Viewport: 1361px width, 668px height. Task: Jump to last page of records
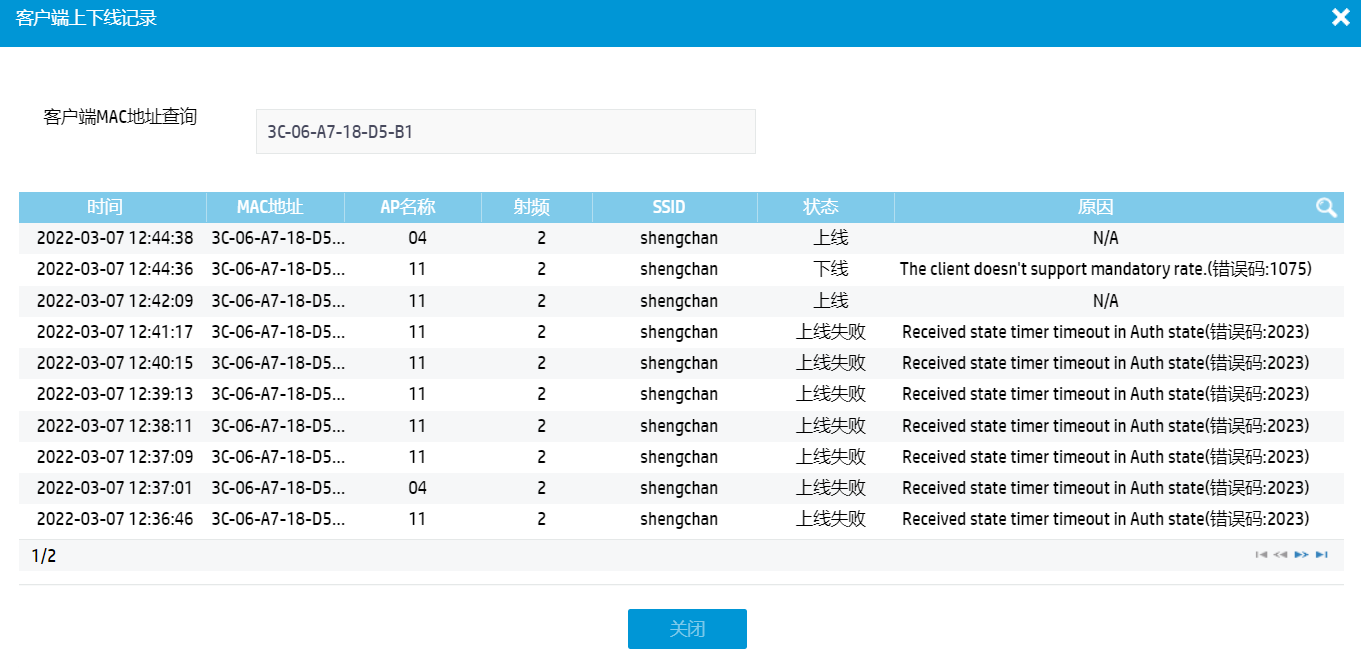1322,555
